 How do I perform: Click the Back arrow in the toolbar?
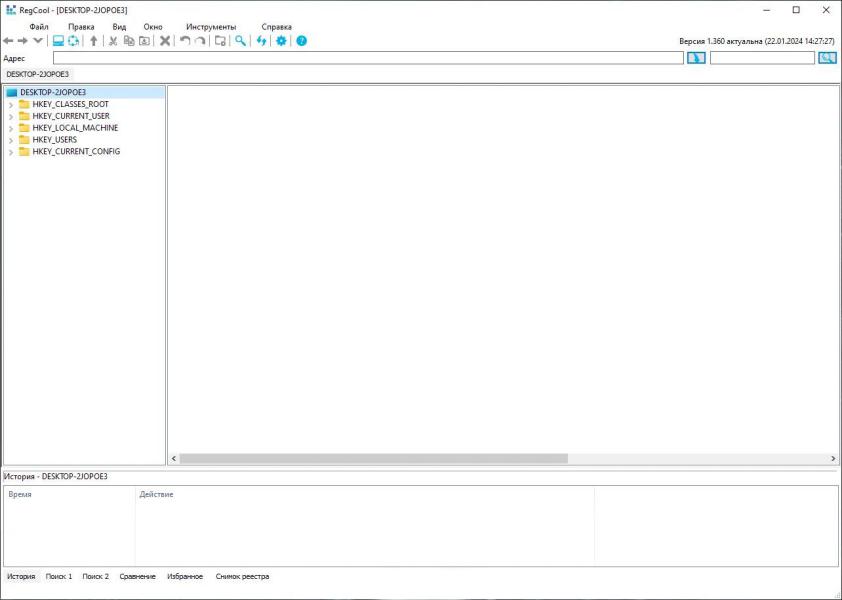(8, 41)
